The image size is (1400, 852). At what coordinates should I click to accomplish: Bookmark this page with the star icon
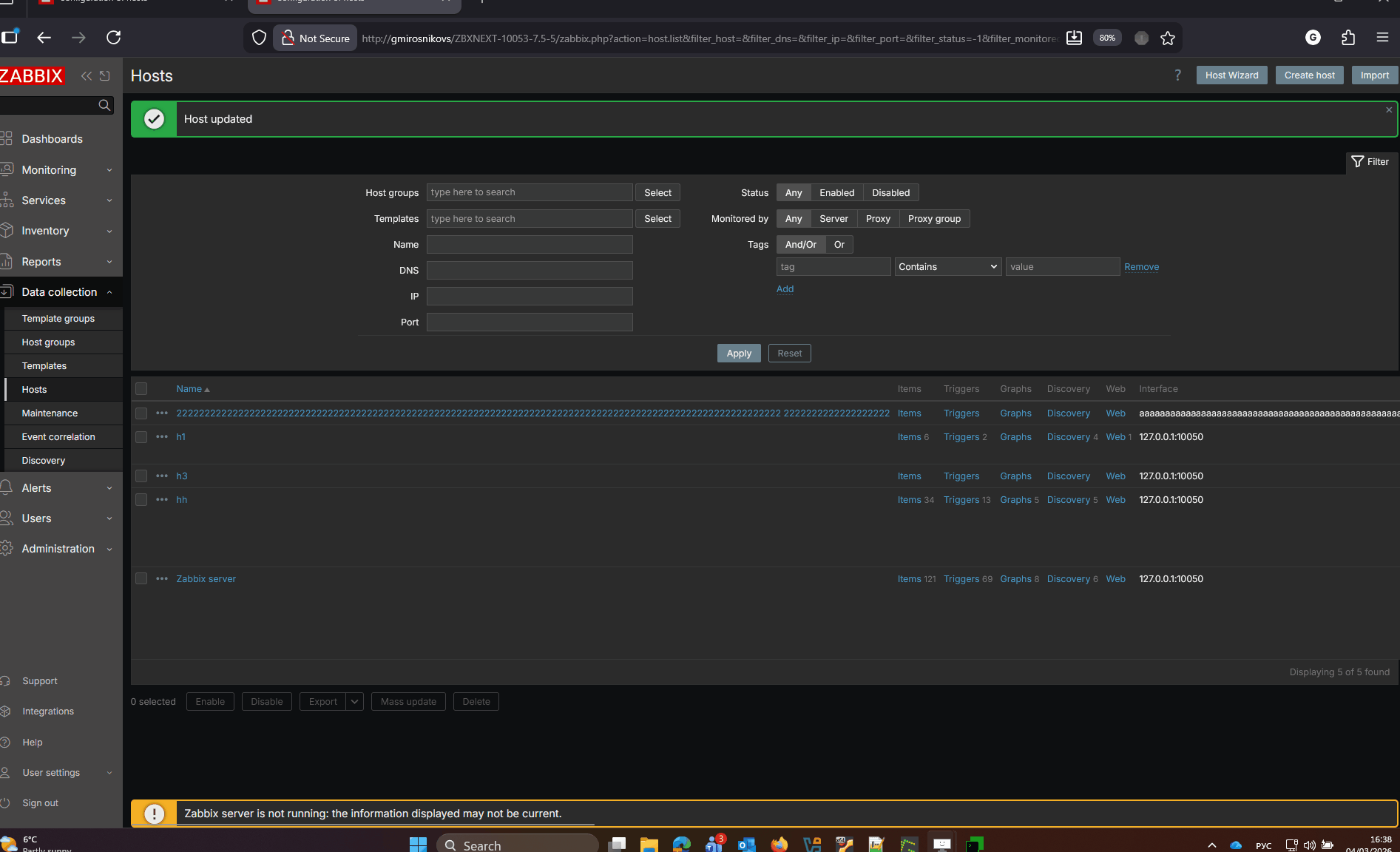[x=1168, y=38]
